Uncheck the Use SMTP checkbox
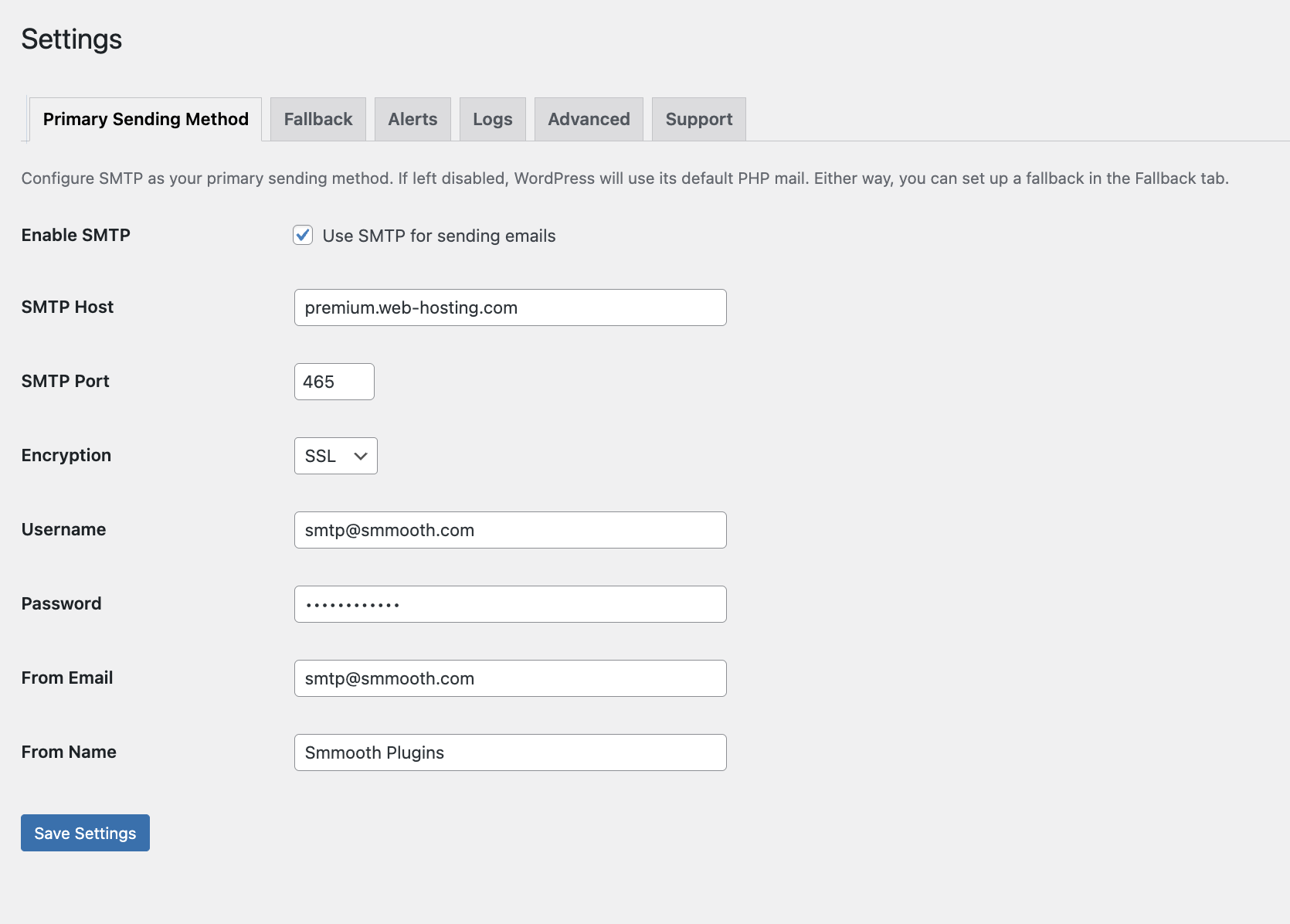Image resolution: width=1290 pixels, height=924 pixels. point(303,236)
